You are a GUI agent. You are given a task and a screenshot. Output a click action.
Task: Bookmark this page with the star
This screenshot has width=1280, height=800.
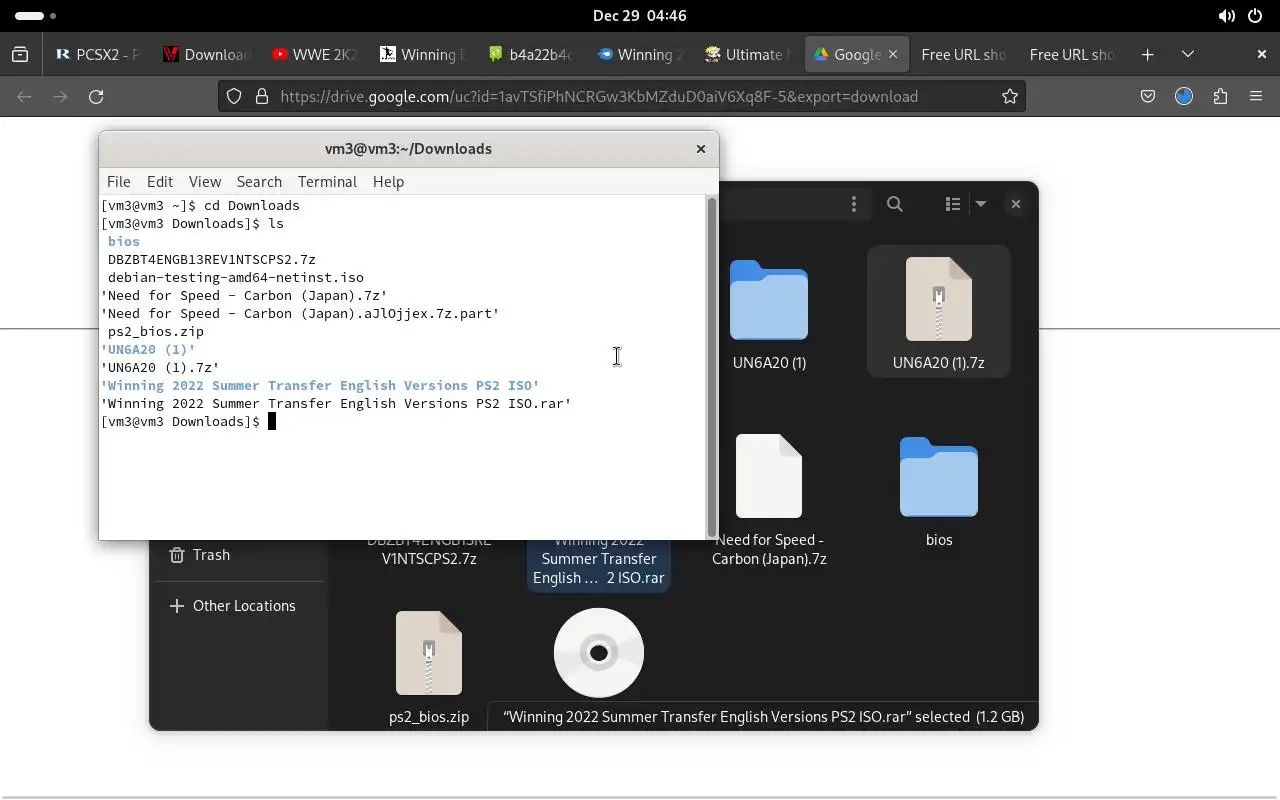point(1010,96)
